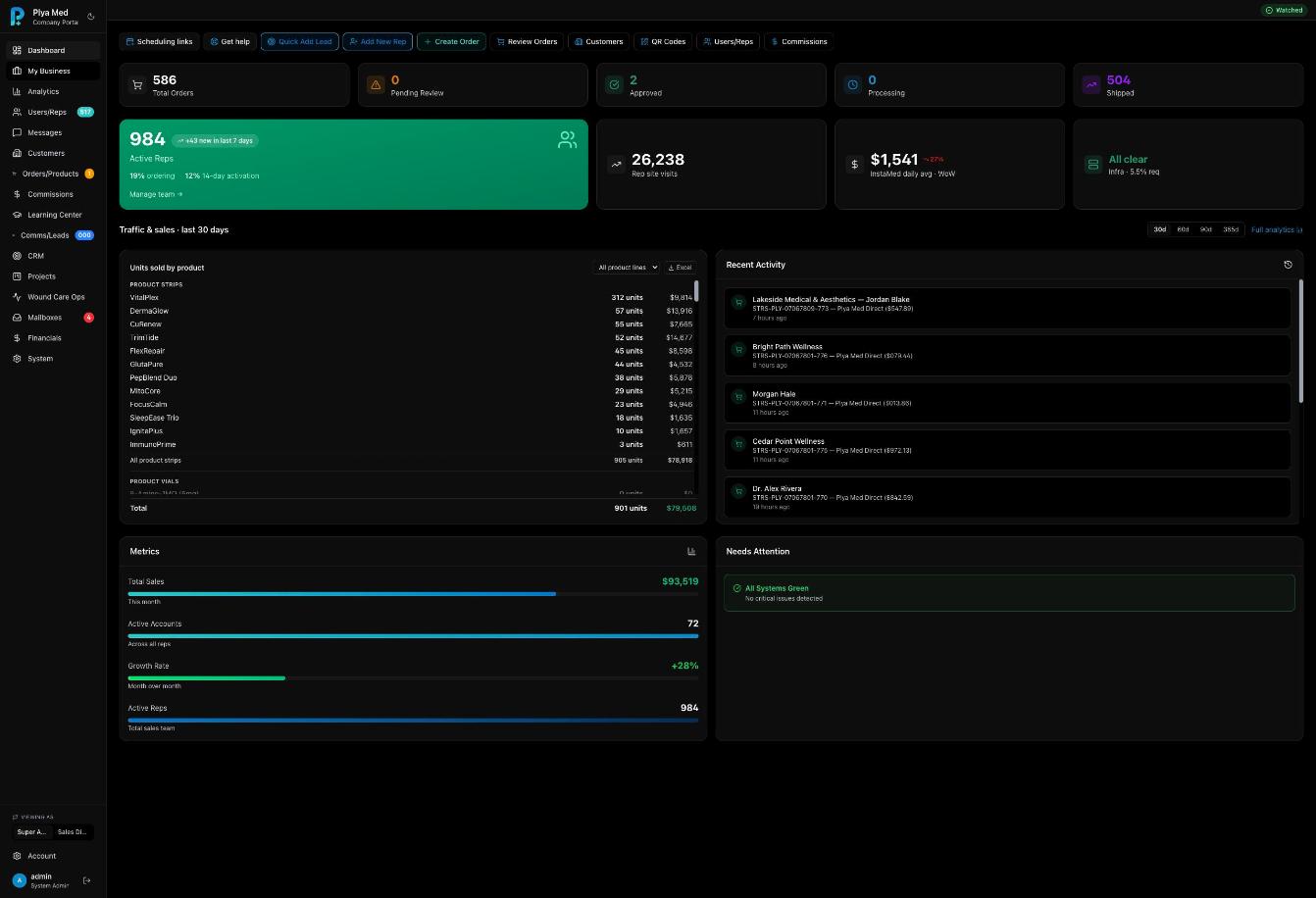Click the Recent Activity history clock icon
This screenshot has height=898, width=1316.
pyautogui.click(x=1288, y=265)
